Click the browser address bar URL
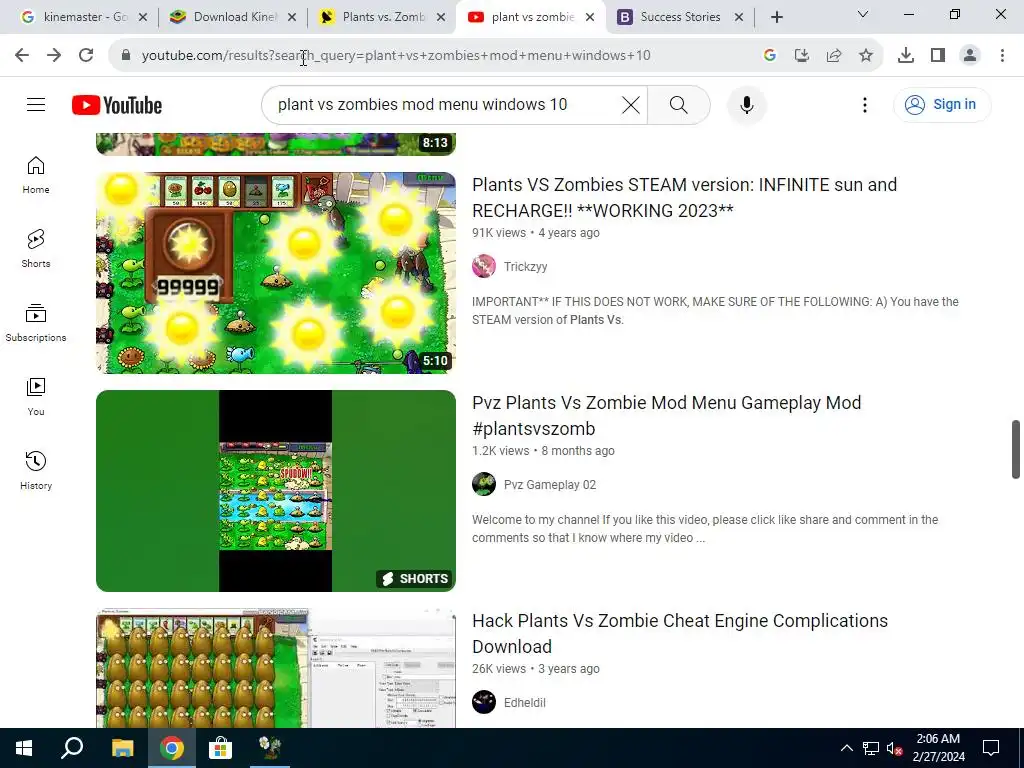Image resolution: width=1024 pixels, height=768 pixels. click(396, 56)
